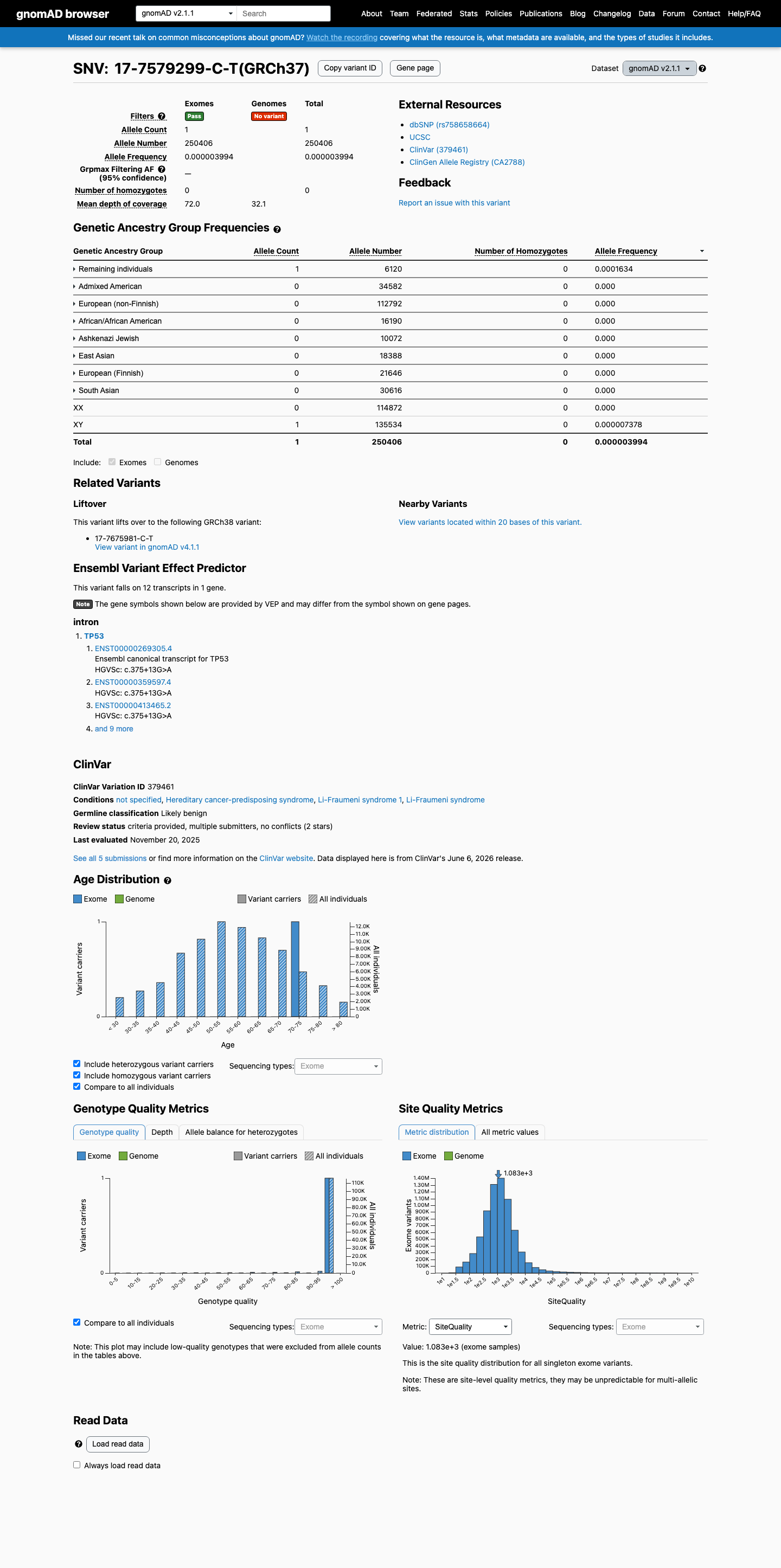Open the Metric SiteQuality dropdown
Screen dimensions: 781x1568
point(471,1327)
